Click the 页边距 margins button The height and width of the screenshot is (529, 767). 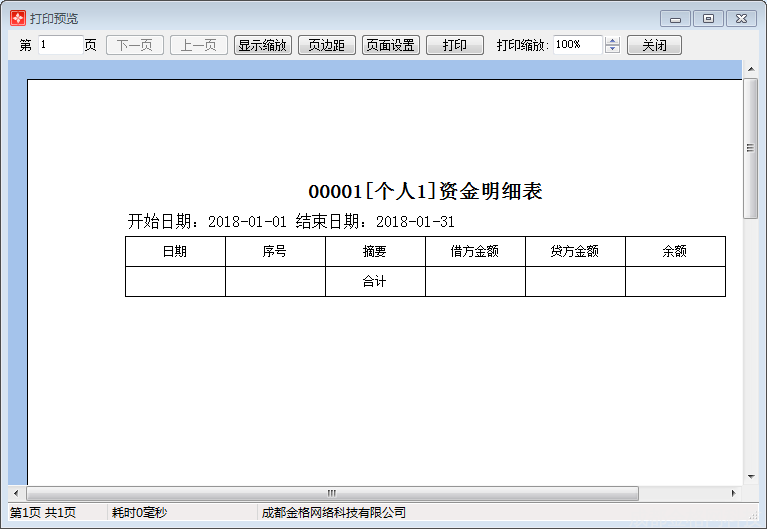point(326,45)
